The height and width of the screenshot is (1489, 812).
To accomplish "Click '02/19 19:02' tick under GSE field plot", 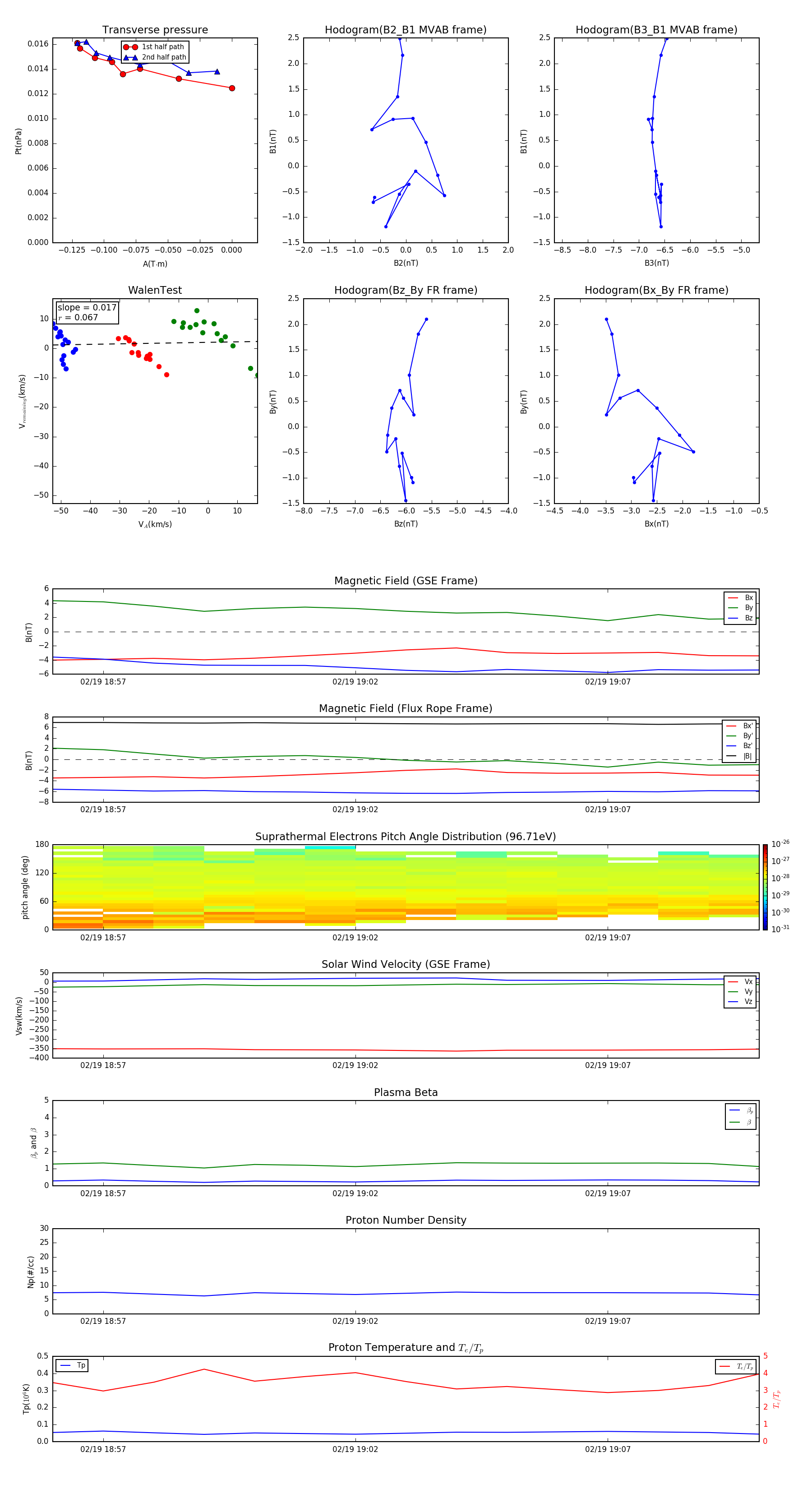I will (x=355, y=682).
